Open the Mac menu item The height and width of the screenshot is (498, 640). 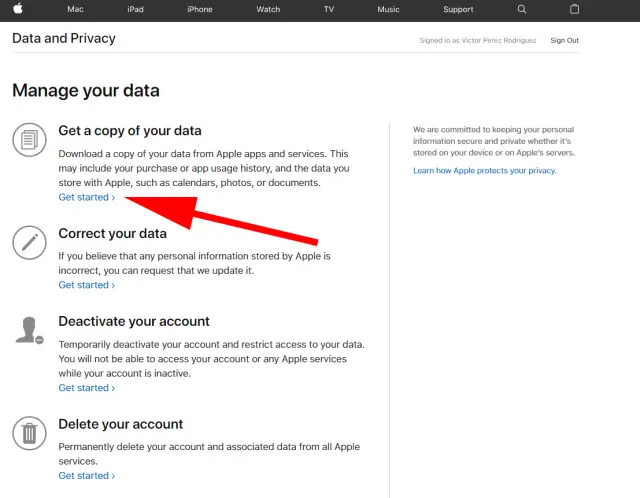tap(75, 9)
